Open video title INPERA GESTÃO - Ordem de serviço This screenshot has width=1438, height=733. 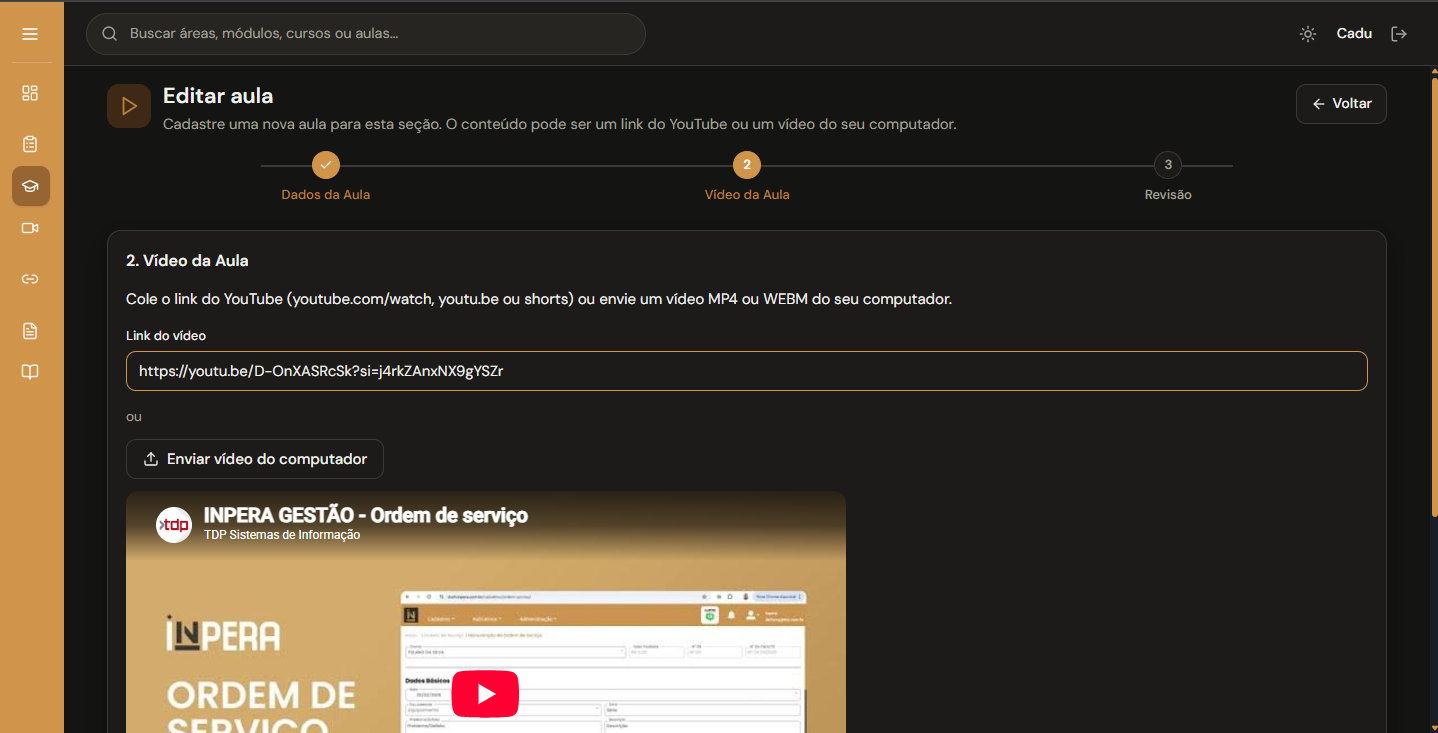pos(365,515)
